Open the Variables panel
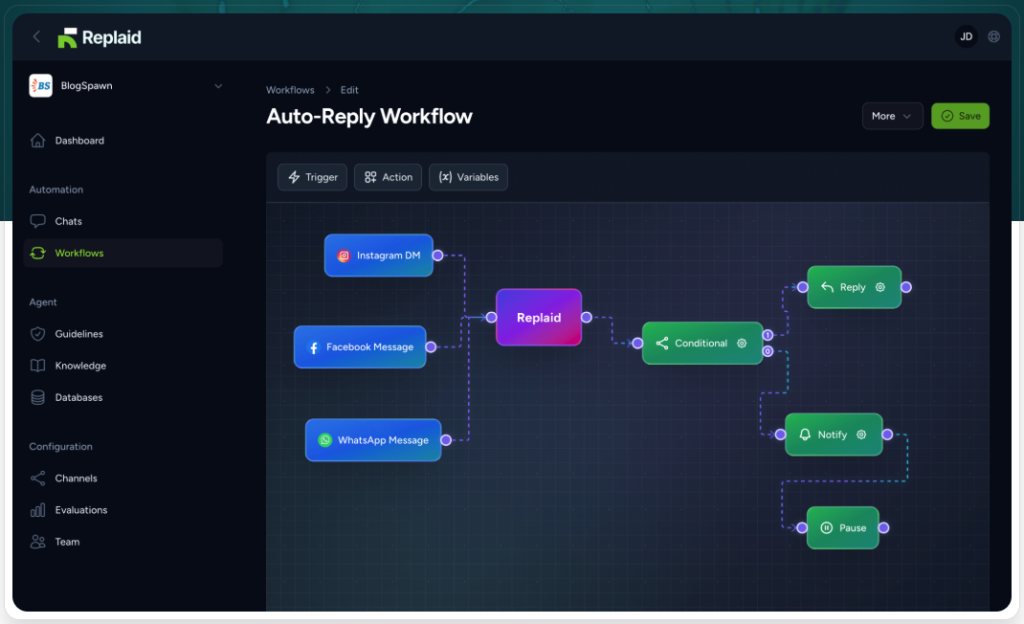1024x624 pixels. coord(468,177)
